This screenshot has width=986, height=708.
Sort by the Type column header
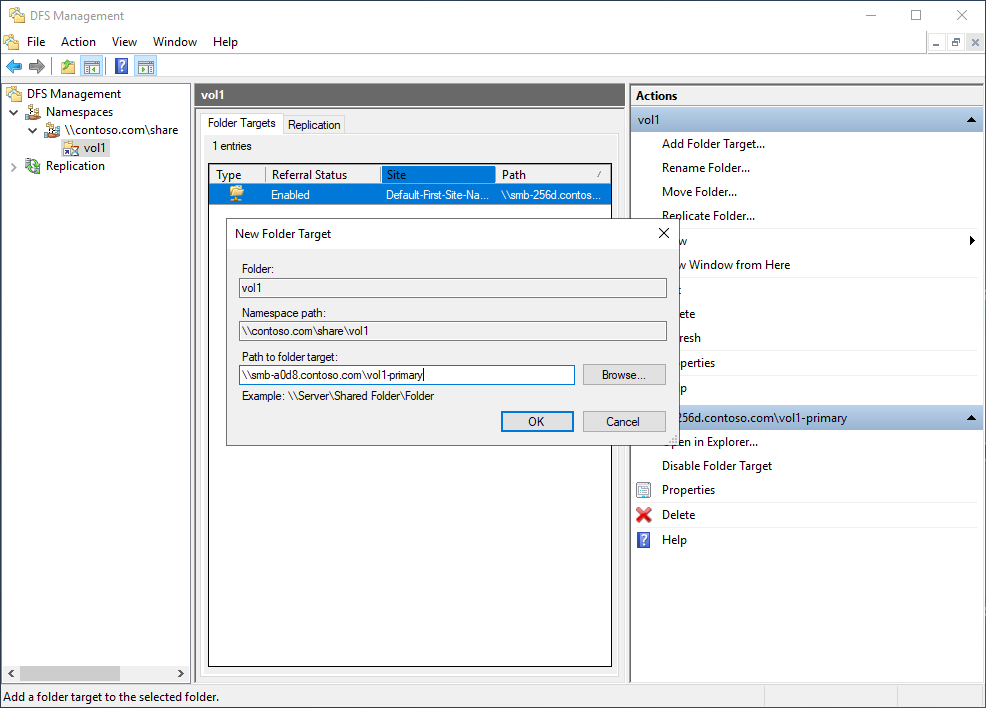(x=238, y=175)
